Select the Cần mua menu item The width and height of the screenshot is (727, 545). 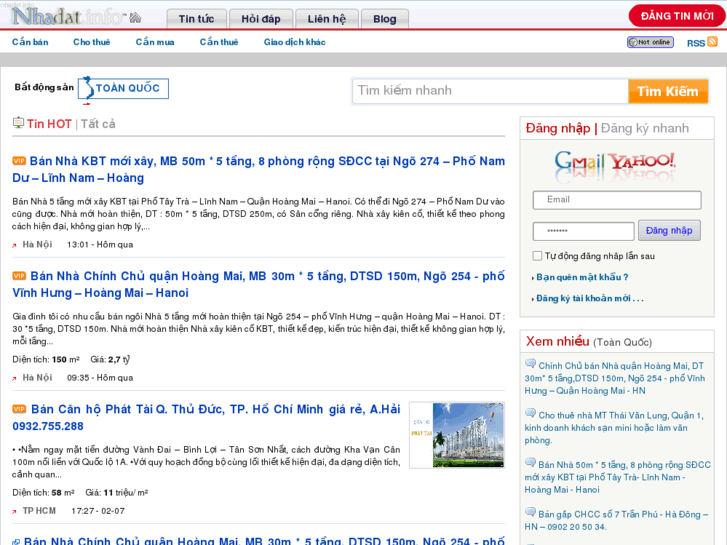point(155,42)
